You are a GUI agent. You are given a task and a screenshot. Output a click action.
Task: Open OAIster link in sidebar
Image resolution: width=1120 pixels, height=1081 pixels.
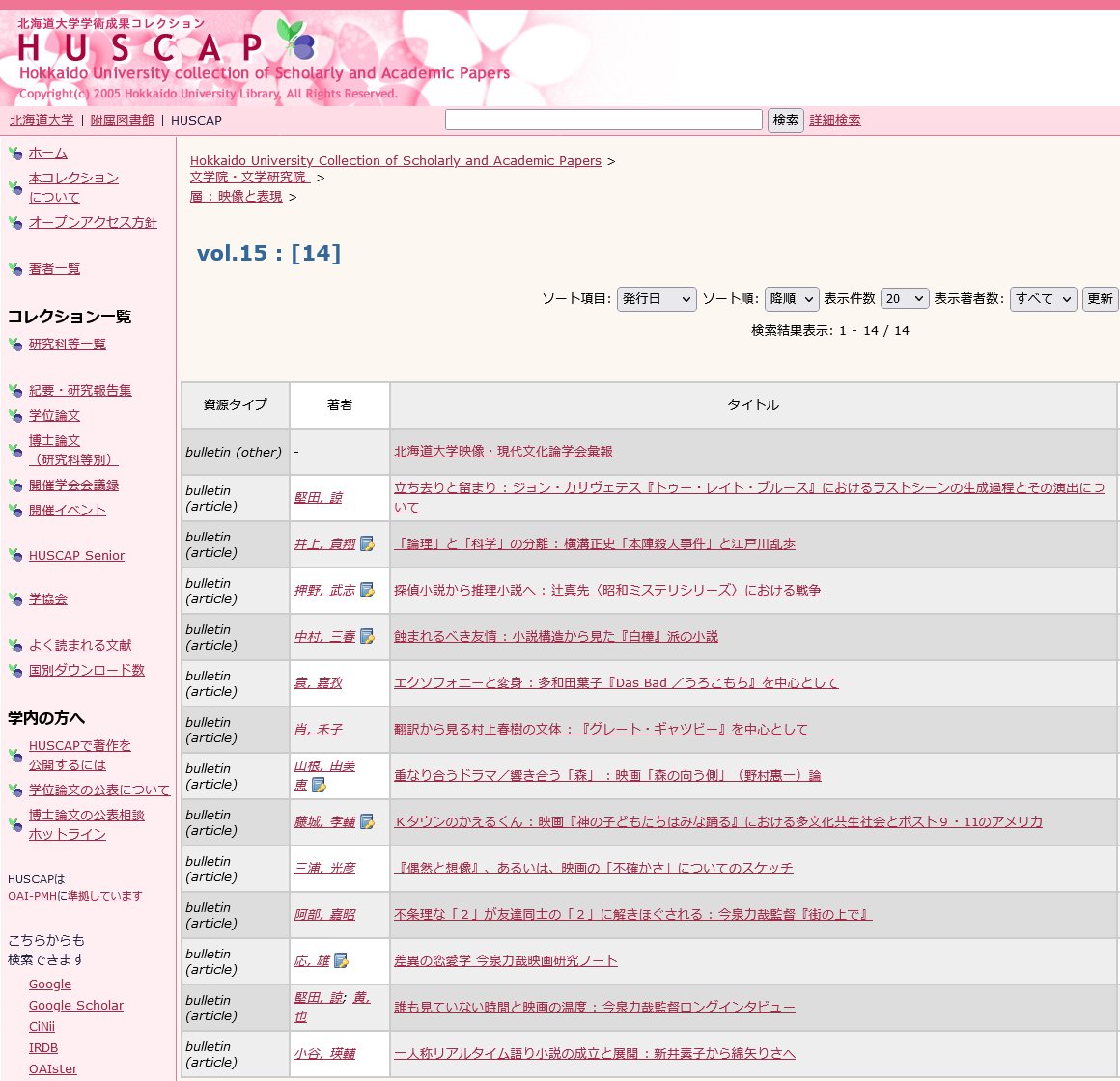point(53,1068)
